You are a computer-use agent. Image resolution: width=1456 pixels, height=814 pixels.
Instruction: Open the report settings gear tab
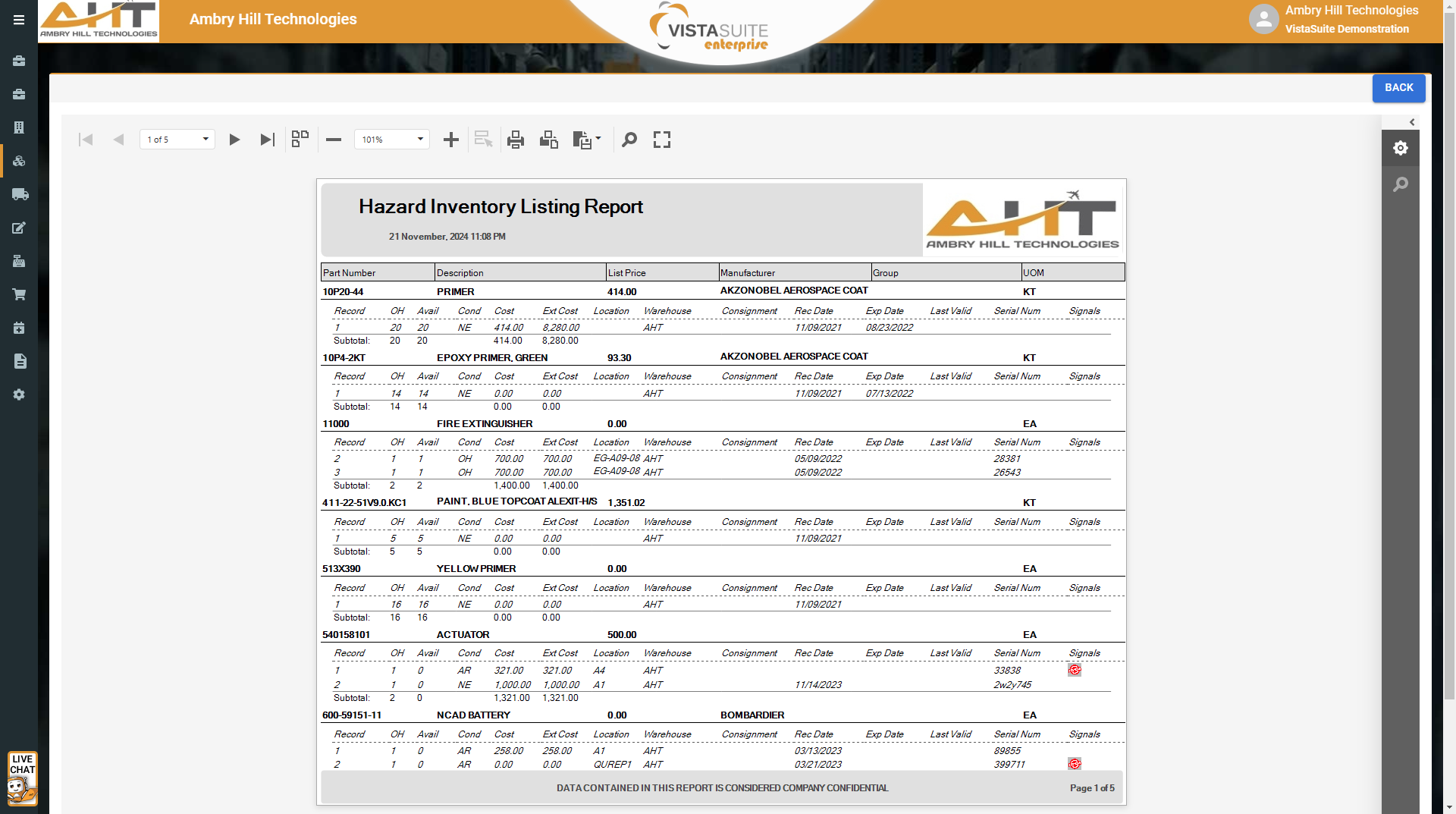coord(1400,148)
